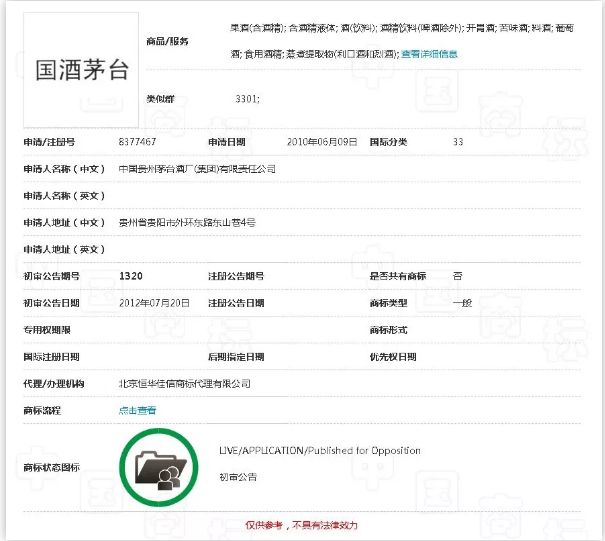The height and width of the screenshot is (541, 605).
Task: Click the 否 shared-trademark value
Action: pos(458,276)
